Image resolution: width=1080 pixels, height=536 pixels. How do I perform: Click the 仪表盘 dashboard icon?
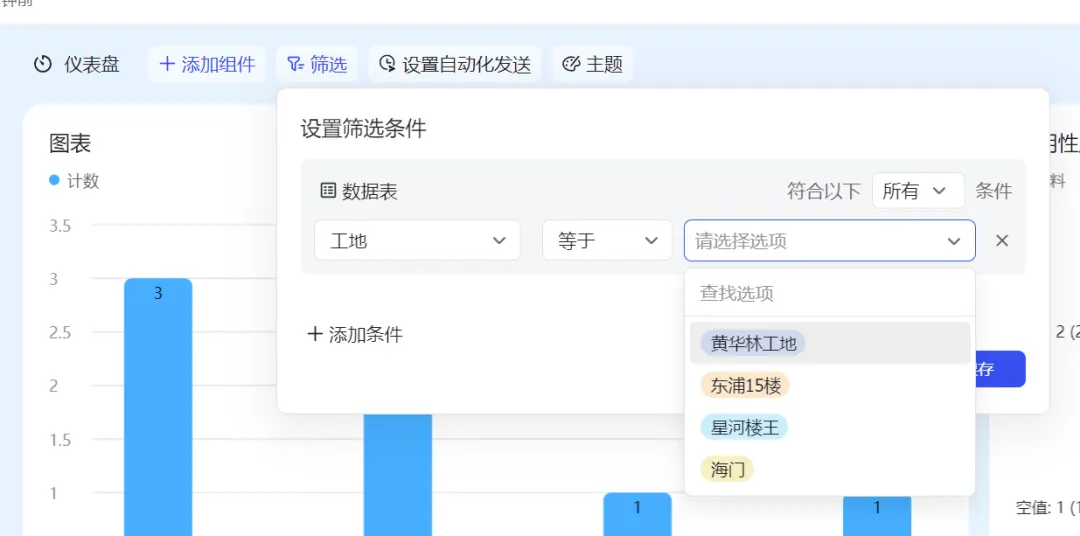43,65
